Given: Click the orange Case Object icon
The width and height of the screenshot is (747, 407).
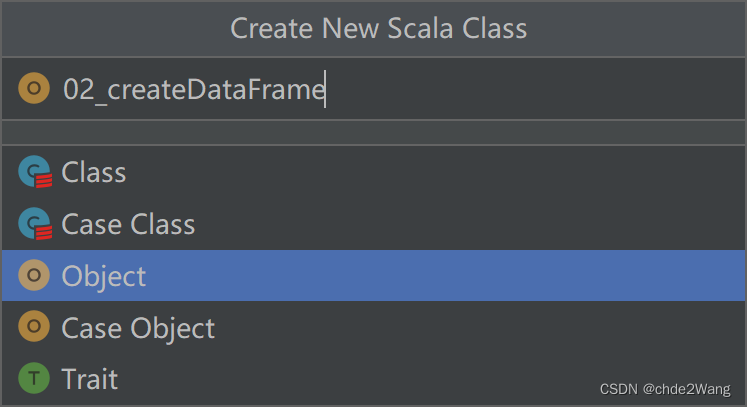Looking at the screenshot, I should 34,326.
